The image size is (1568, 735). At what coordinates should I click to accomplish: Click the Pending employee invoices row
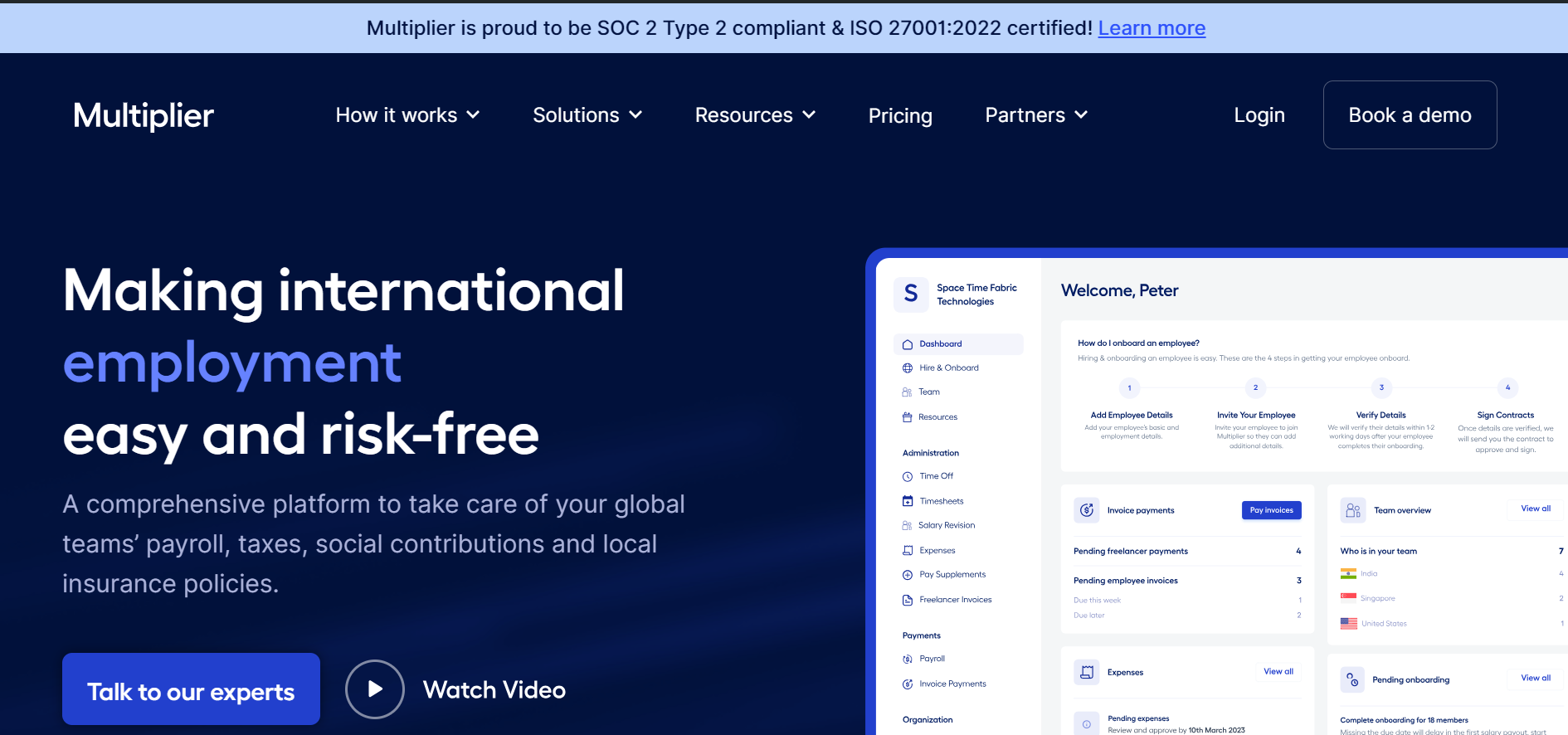[x=1187, y=581]
